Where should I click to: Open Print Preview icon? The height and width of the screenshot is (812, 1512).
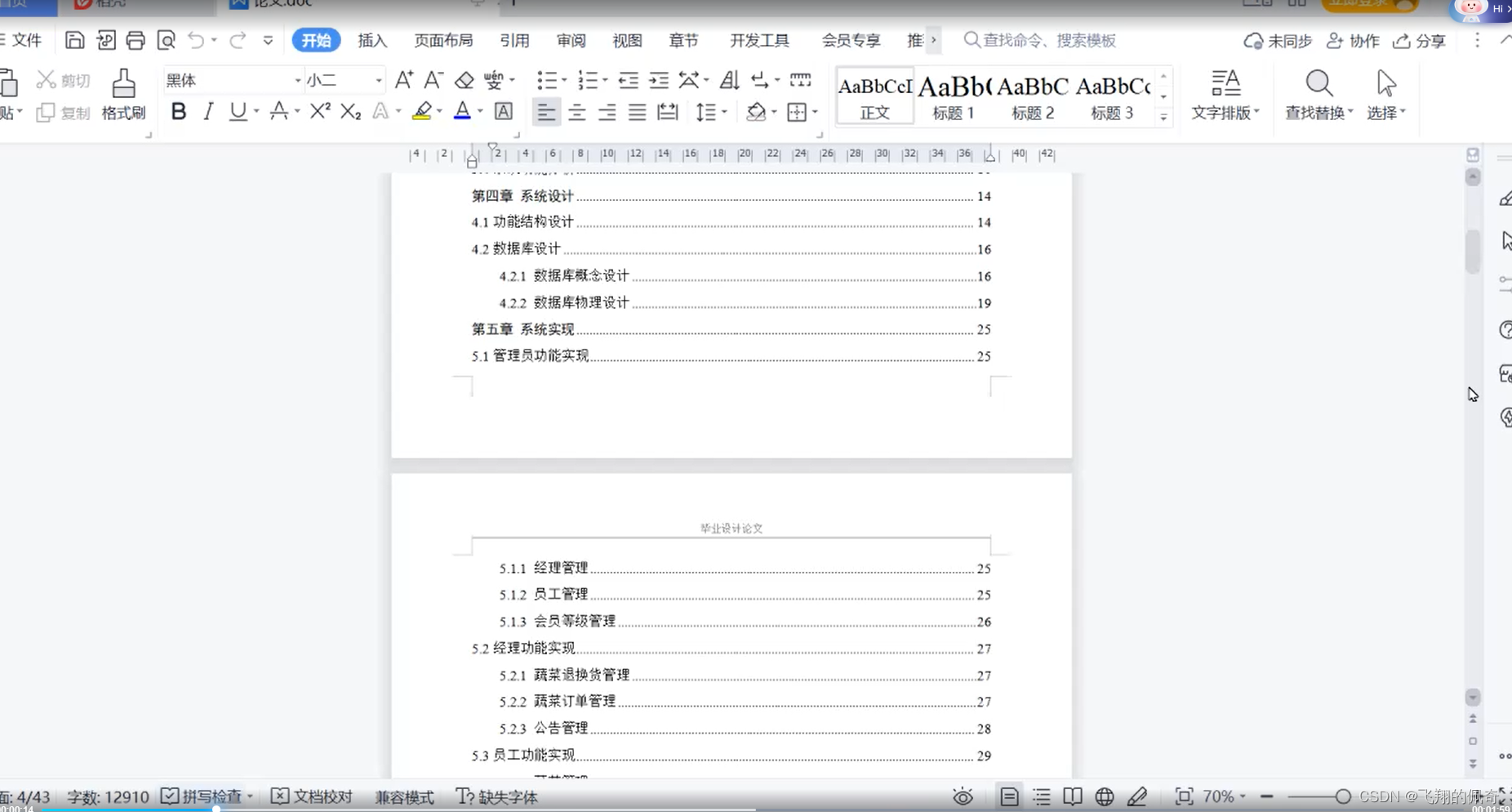166,40
